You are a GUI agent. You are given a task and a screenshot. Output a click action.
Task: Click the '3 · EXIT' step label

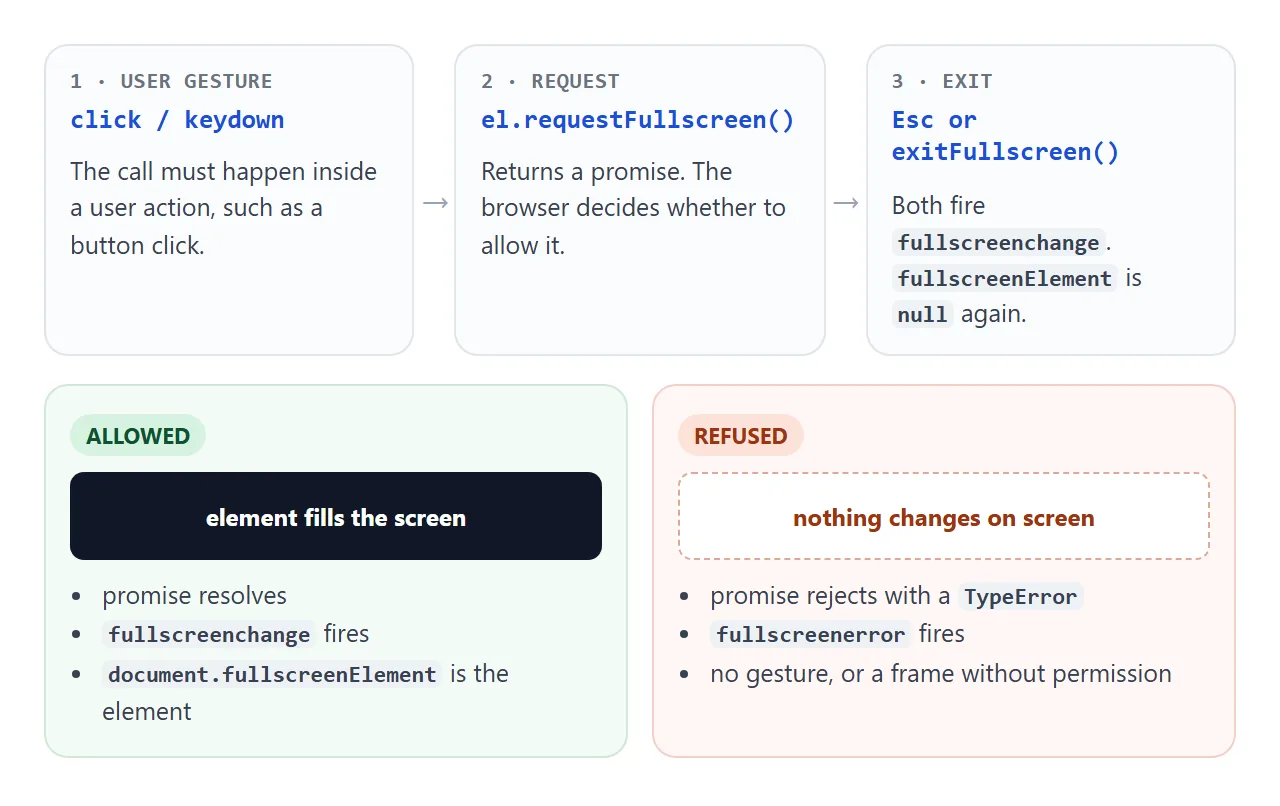942,82
